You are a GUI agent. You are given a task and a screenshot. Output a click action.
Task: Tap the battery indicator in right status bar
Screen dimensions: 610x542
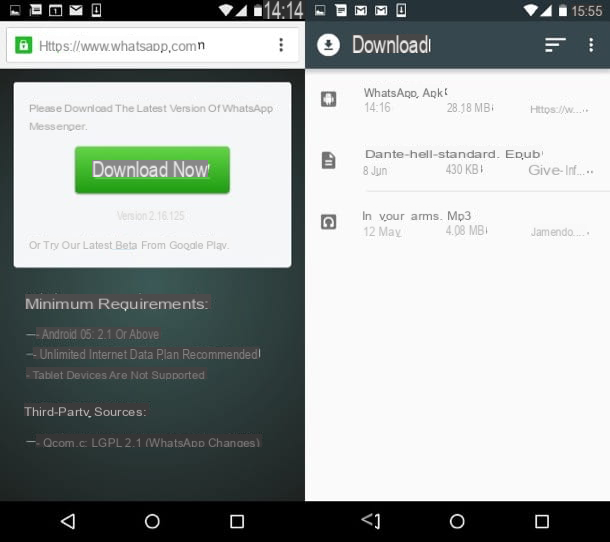pos(563,10)
